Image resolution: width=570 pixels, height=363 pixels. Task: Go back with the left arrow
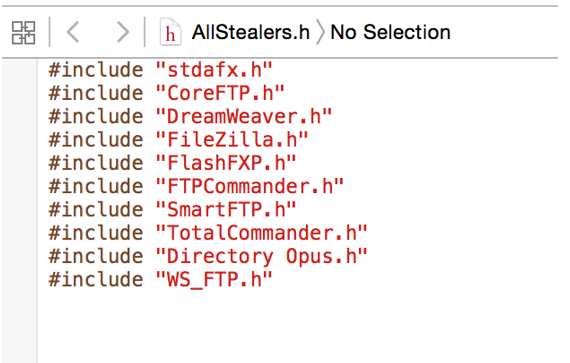pos(73,32)
